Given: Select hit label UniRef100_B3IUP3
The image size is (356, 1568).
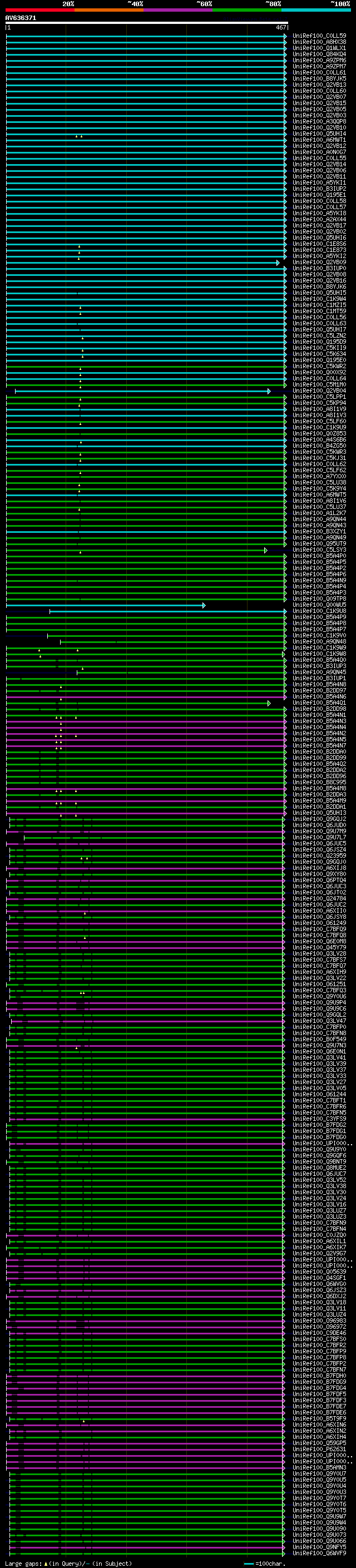Looking at the screenshot, I should [x=319, y=666].
